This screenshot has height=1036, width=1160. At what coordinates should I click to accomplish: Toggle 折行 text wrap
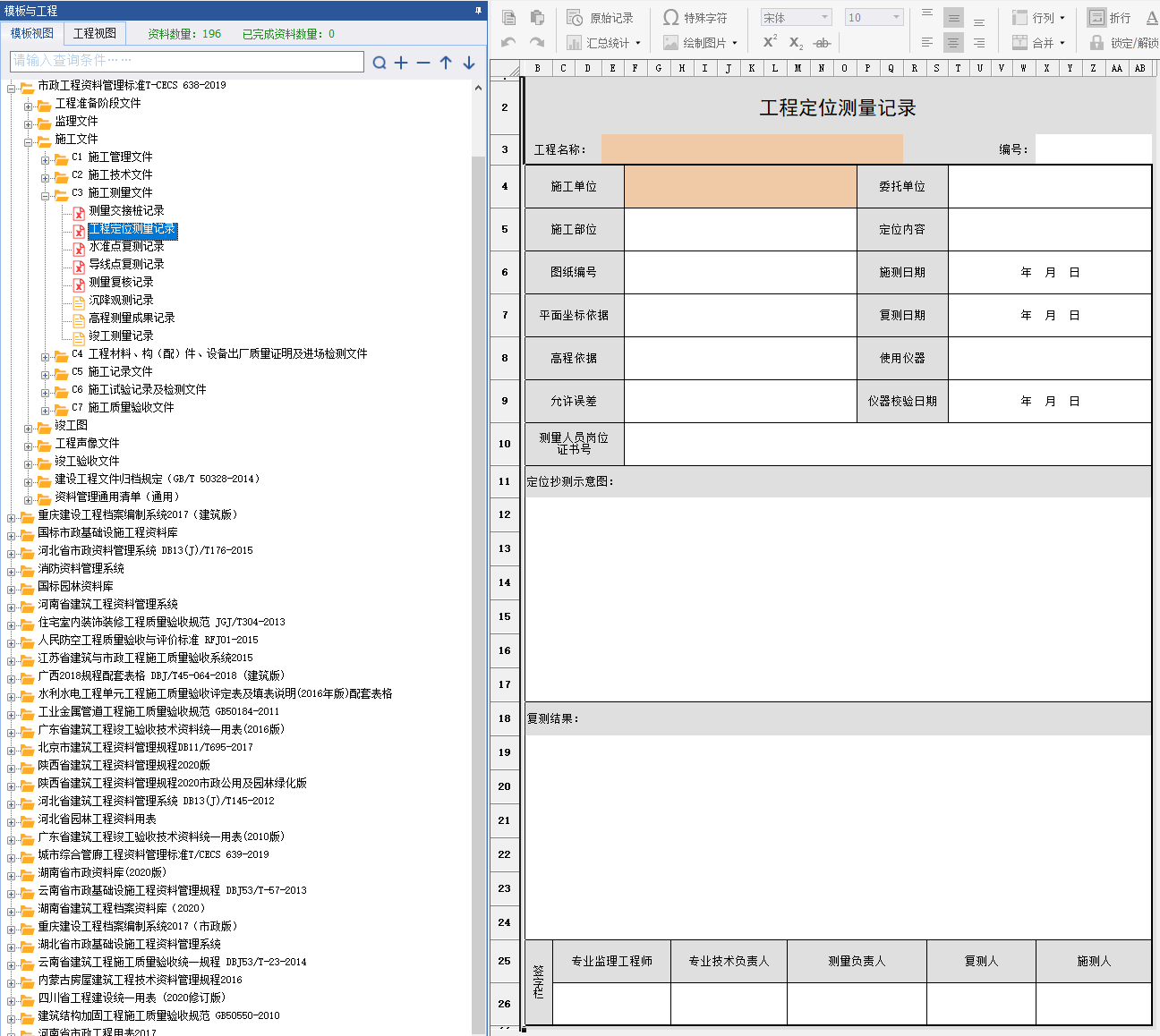[1110, 18]
